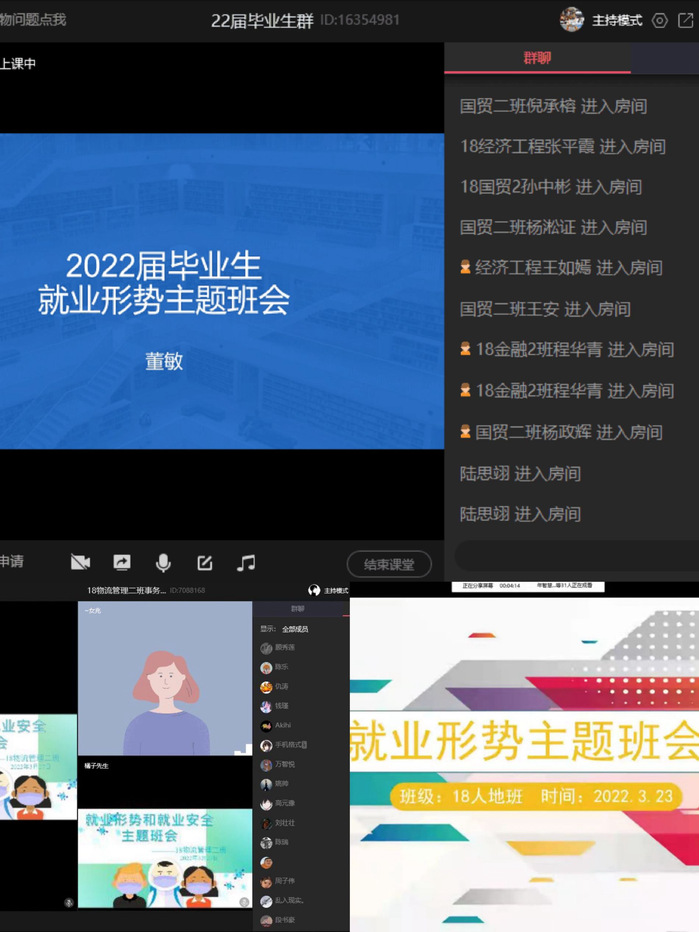Click the 22届毕业生群 room title
699x932 pixels.
coord(262,20)
